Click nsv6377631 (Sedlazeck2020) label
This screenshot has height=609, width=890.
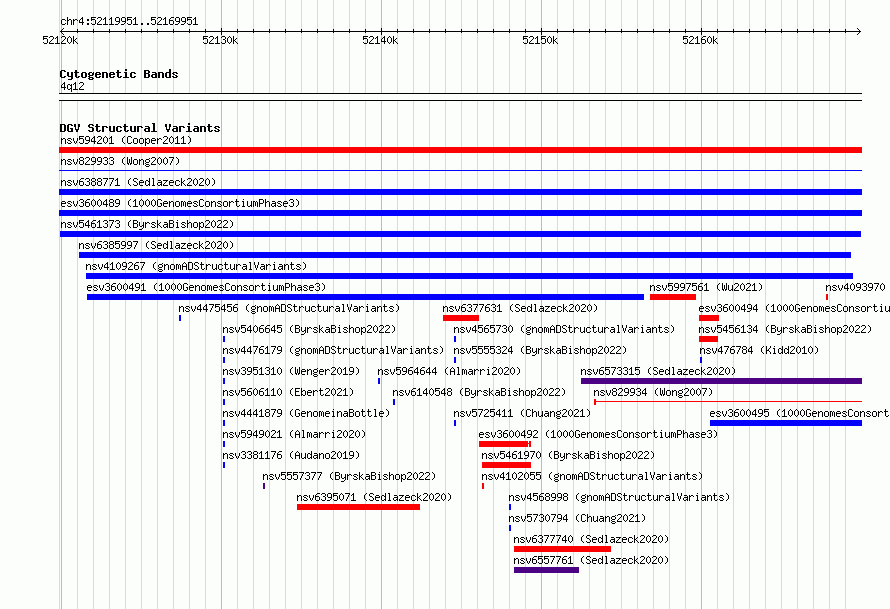(520, 308)
